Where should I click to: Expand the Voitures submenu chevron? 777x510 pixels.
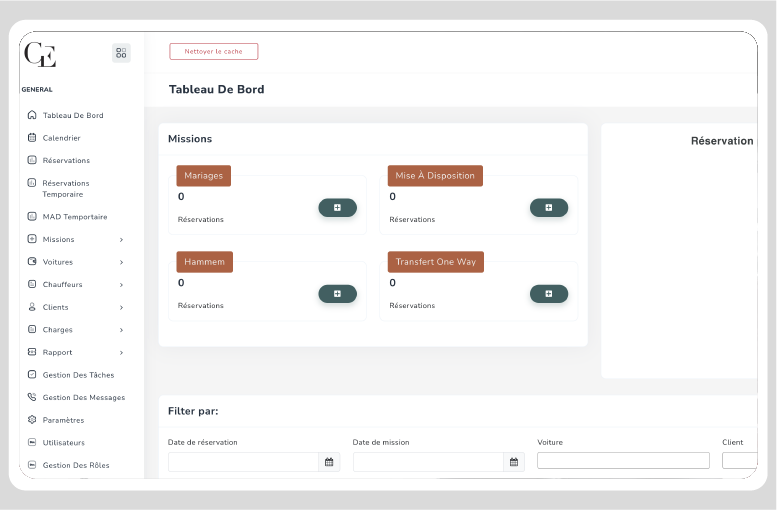(x=121, y=262)
